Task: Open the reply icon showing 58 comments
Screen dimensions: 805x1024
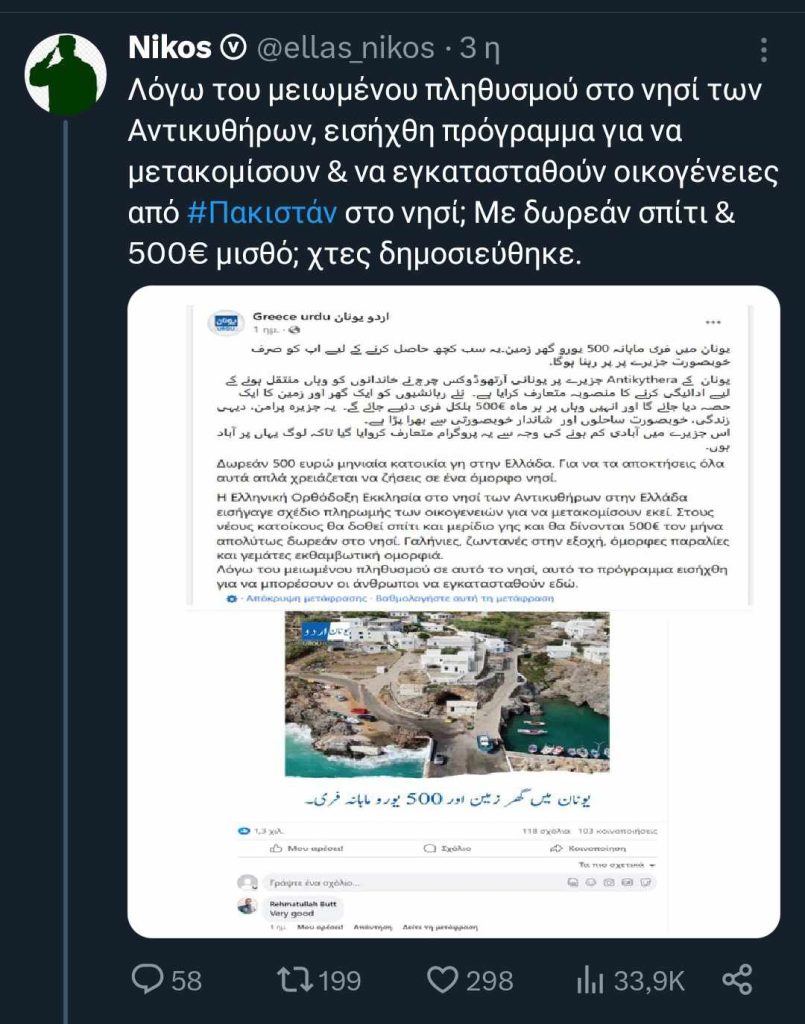Action: pos(166,980)
